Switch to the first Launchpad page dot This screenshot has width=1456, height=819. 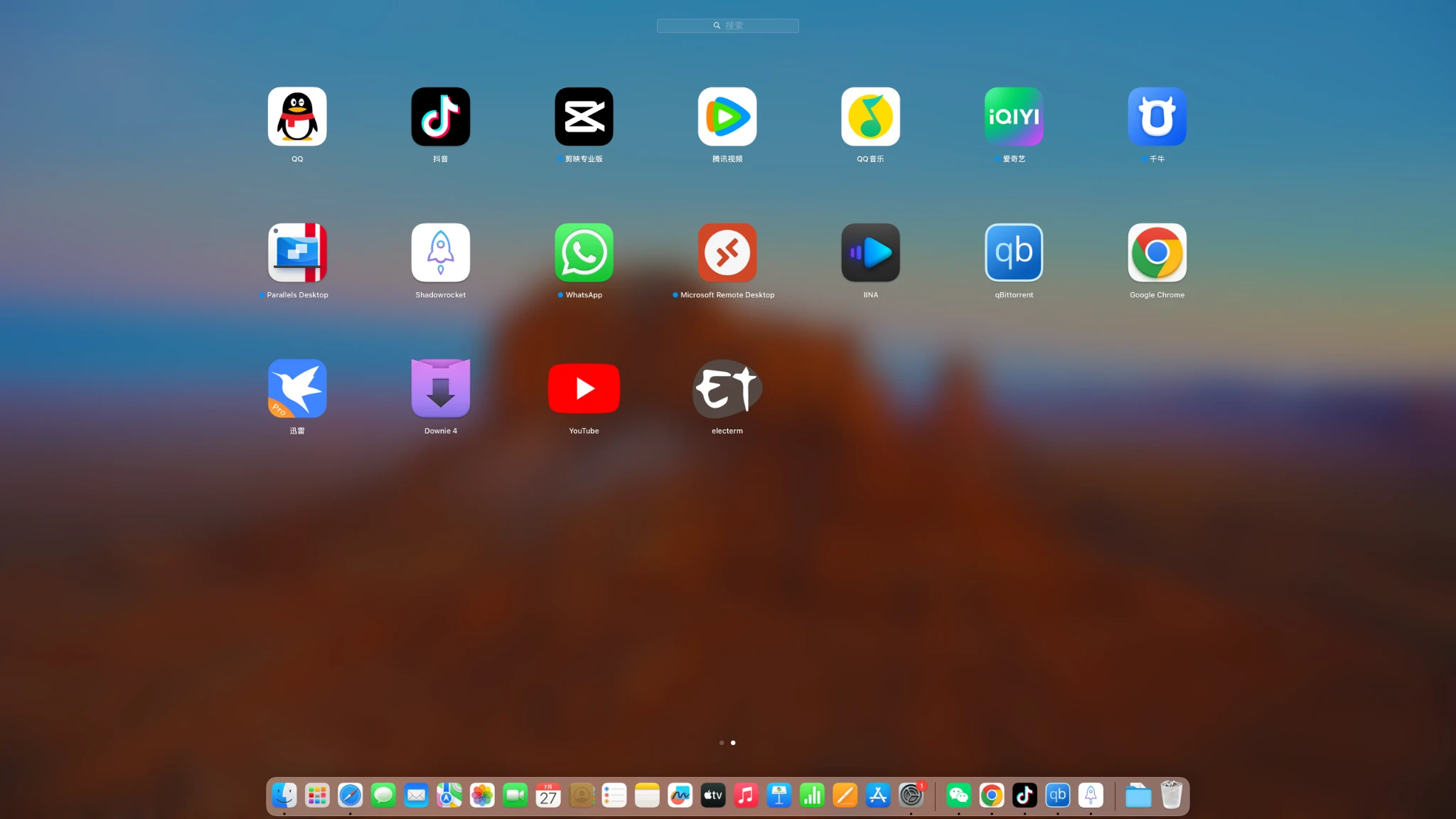pyautogui.click(x=722, y=742)
